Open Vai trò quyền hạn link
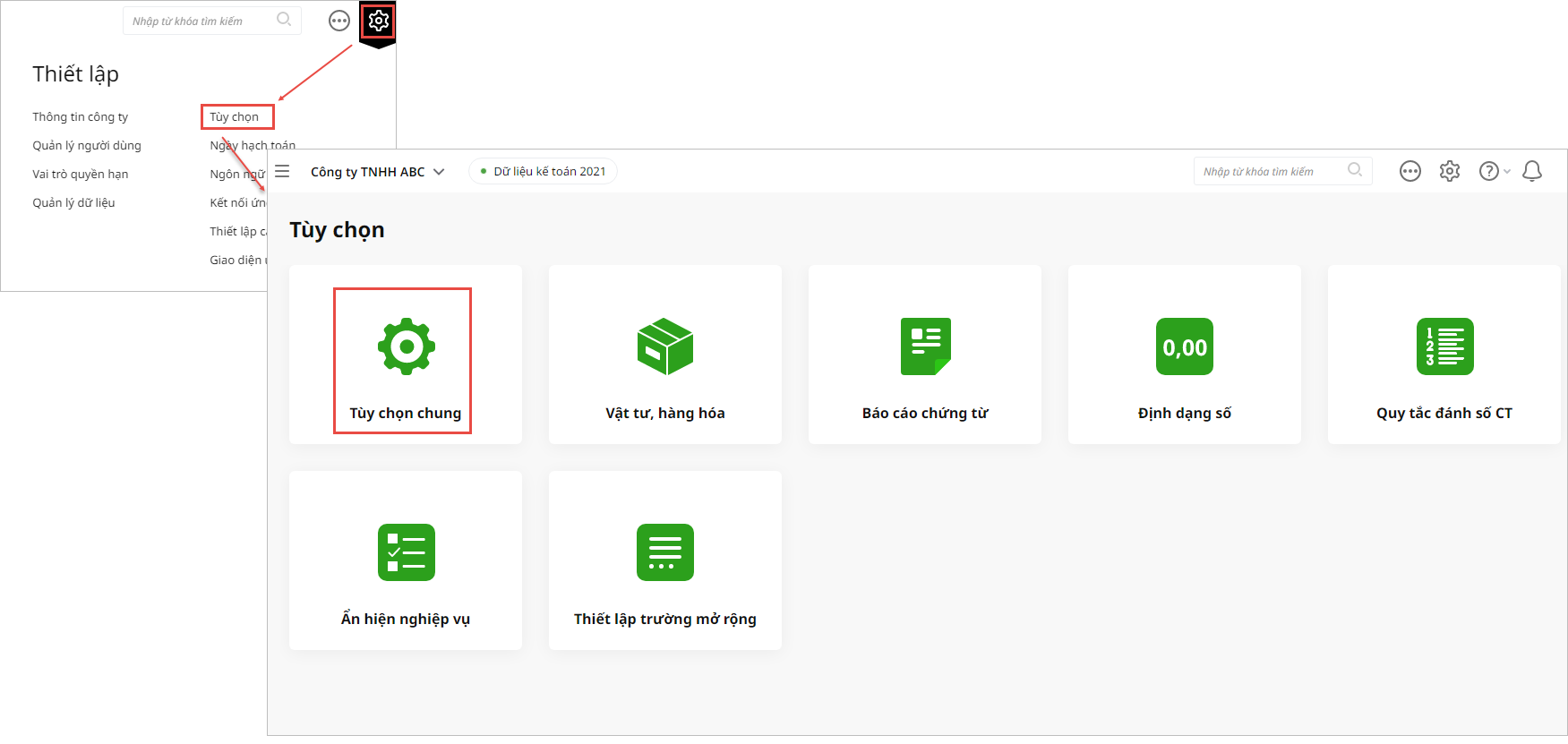 tap(81, 175)
